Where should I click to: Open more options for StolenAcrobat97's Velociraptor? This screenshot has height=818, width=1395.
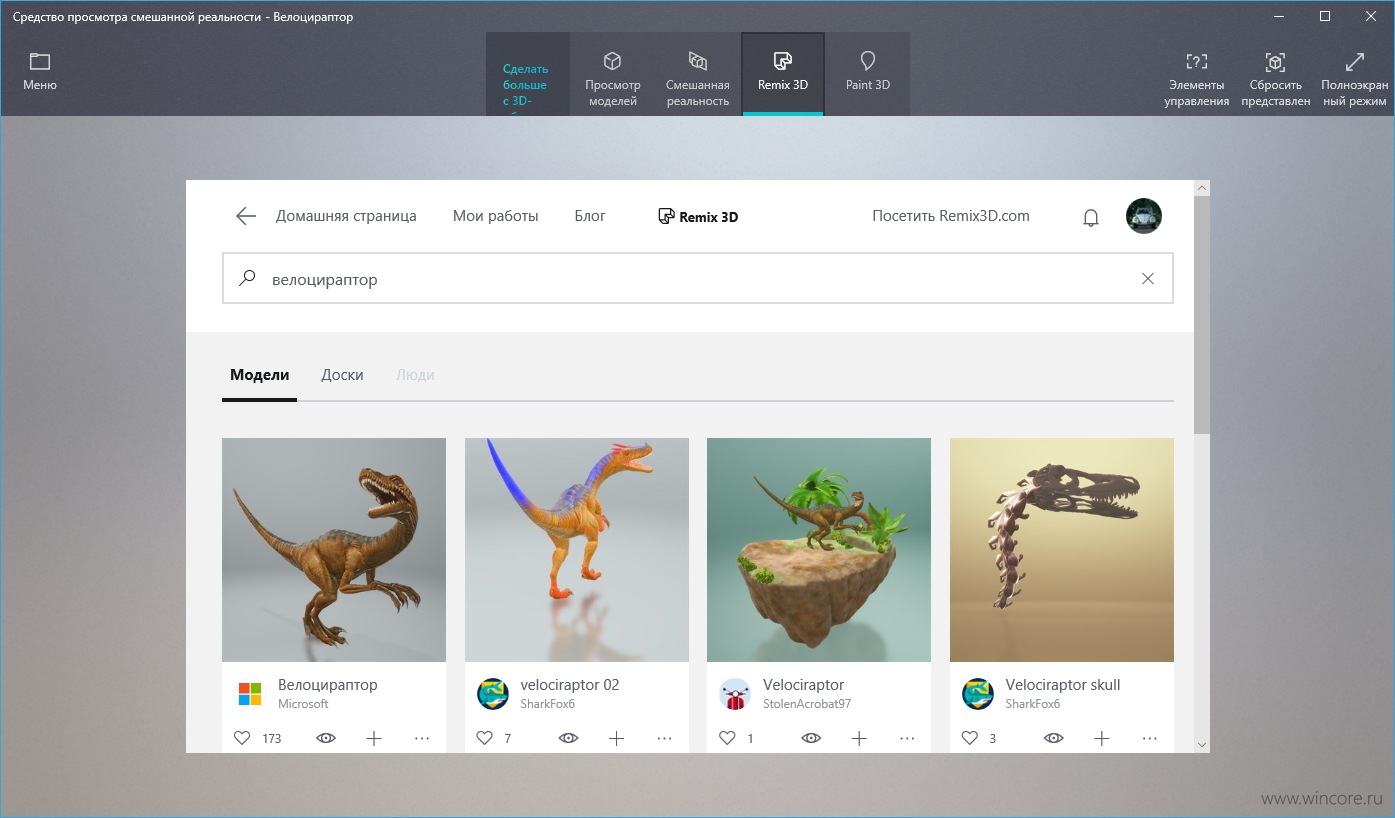tap(907, 738)
